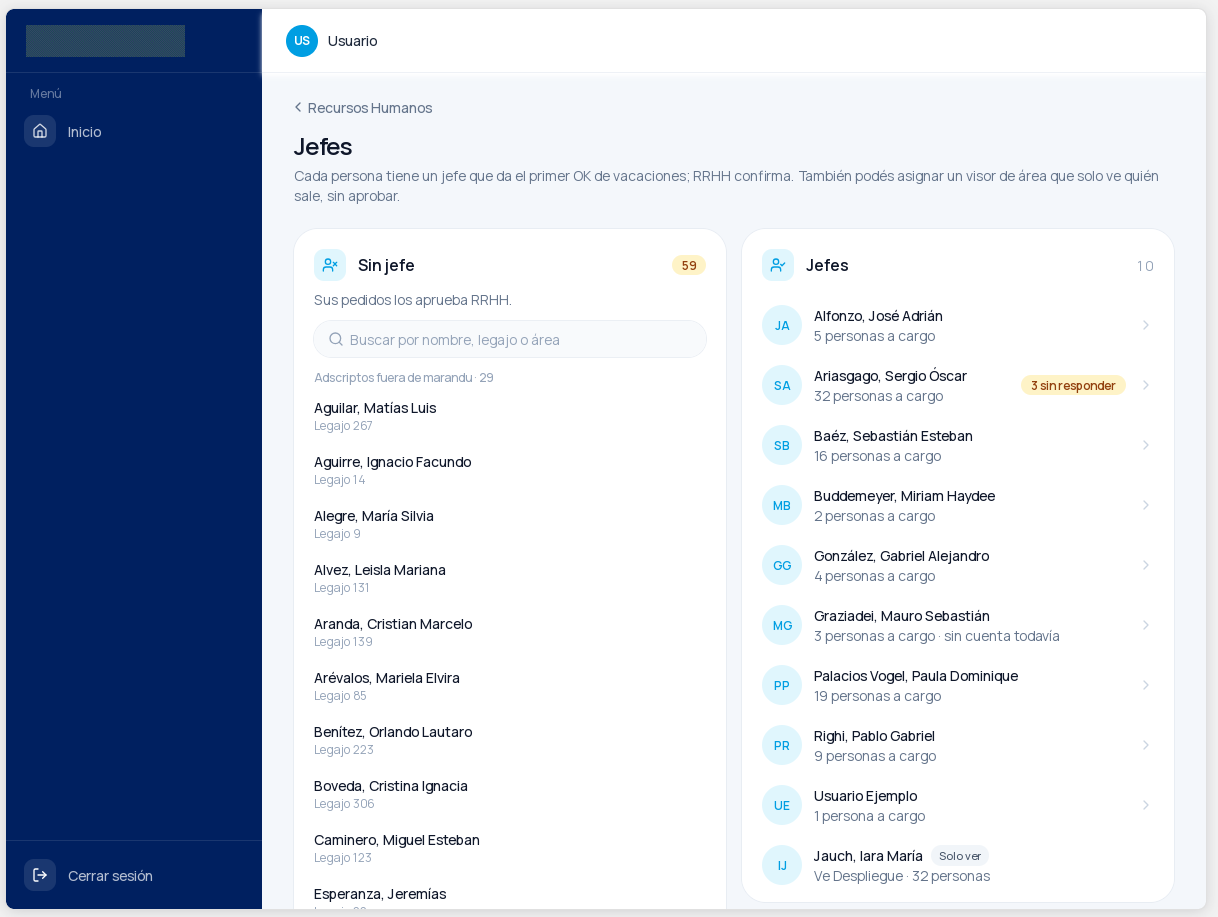Viewport: 1218px width, 917px height.
Task: Expand González, Gabriel Alejandro's row chevron
Action: pyautogui.click(x=1146, y=565)
